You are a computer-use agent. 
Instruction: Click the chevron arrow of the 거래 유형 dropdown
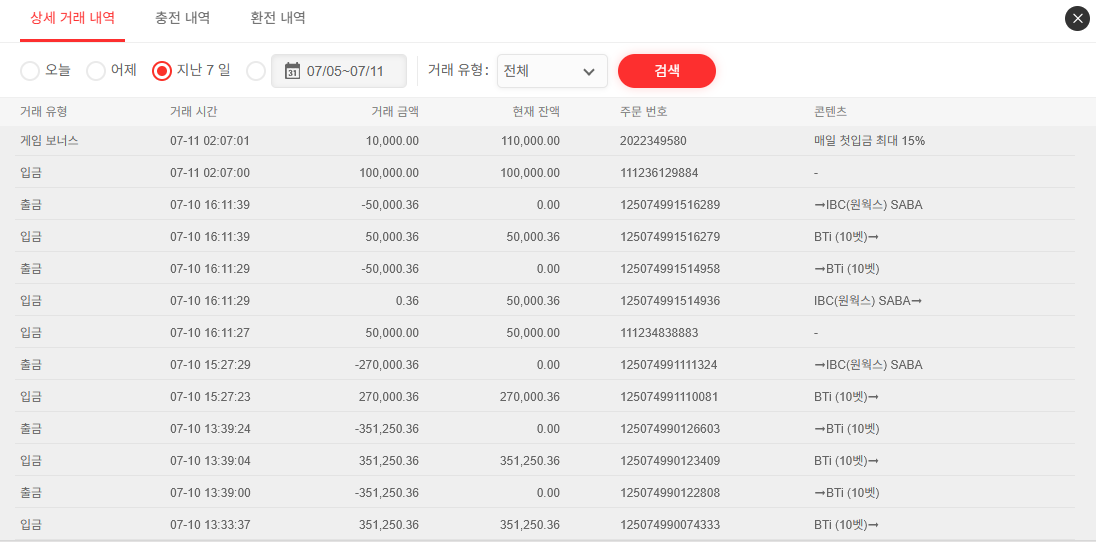(589, 72)
